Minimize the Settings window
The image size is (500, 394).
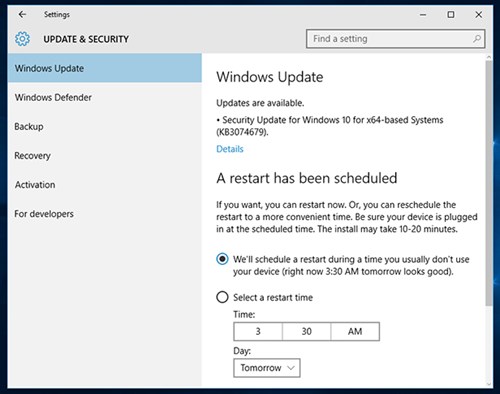[423, 15]
